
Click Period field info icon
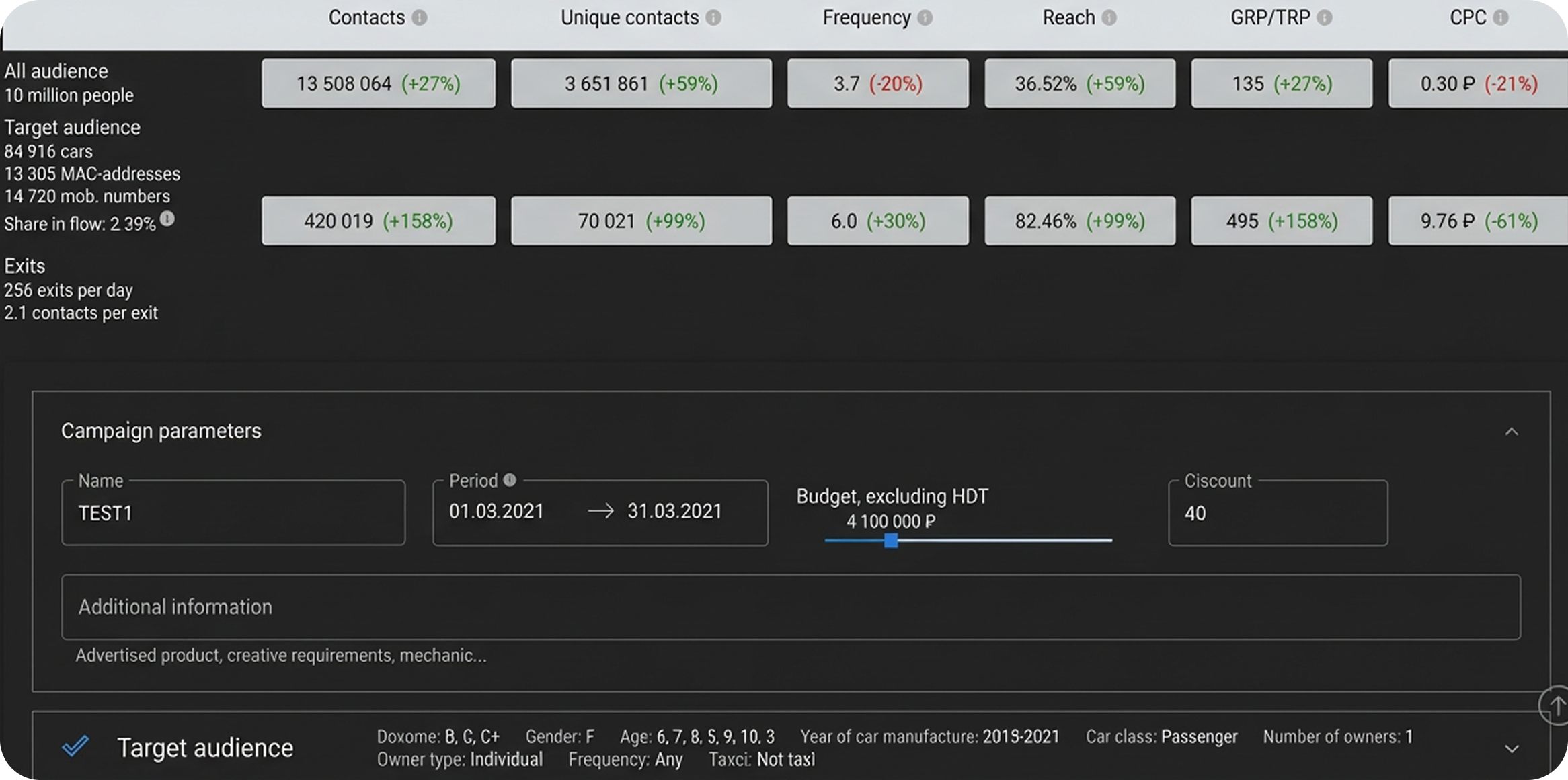coord(510,480)
